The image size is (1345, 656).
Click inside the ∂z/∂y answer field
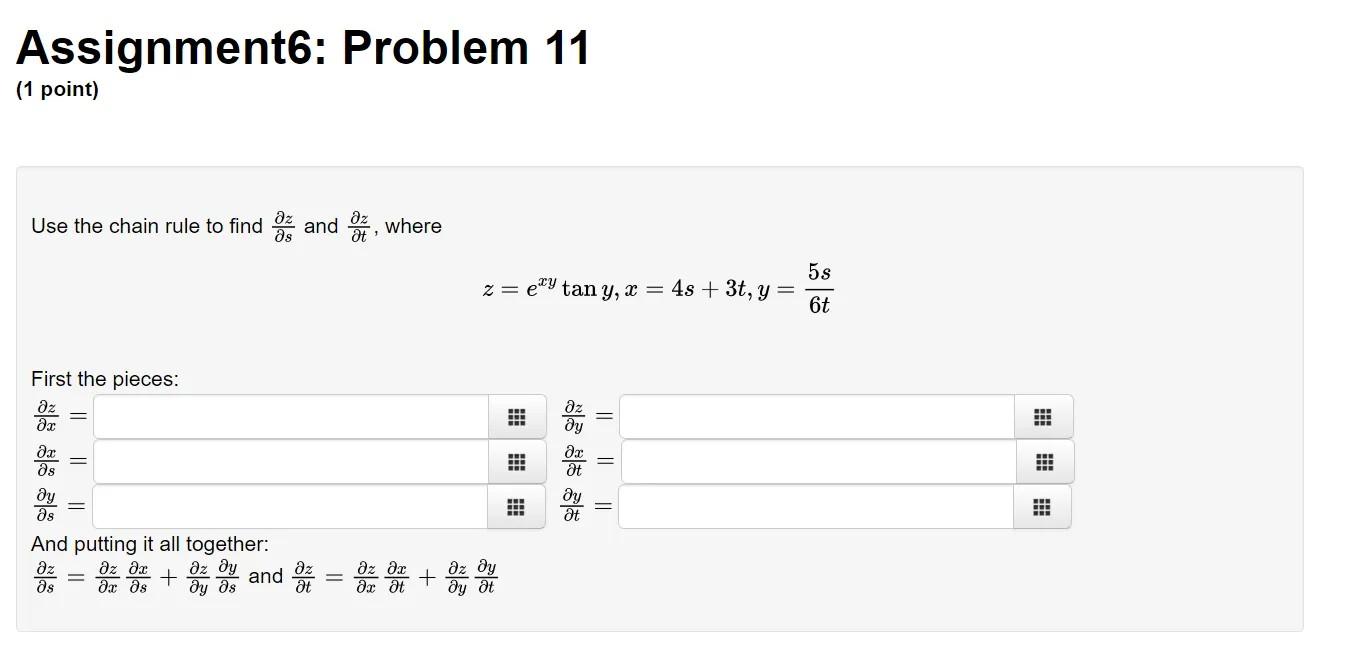pyautogui.click(x=815, y=416)
